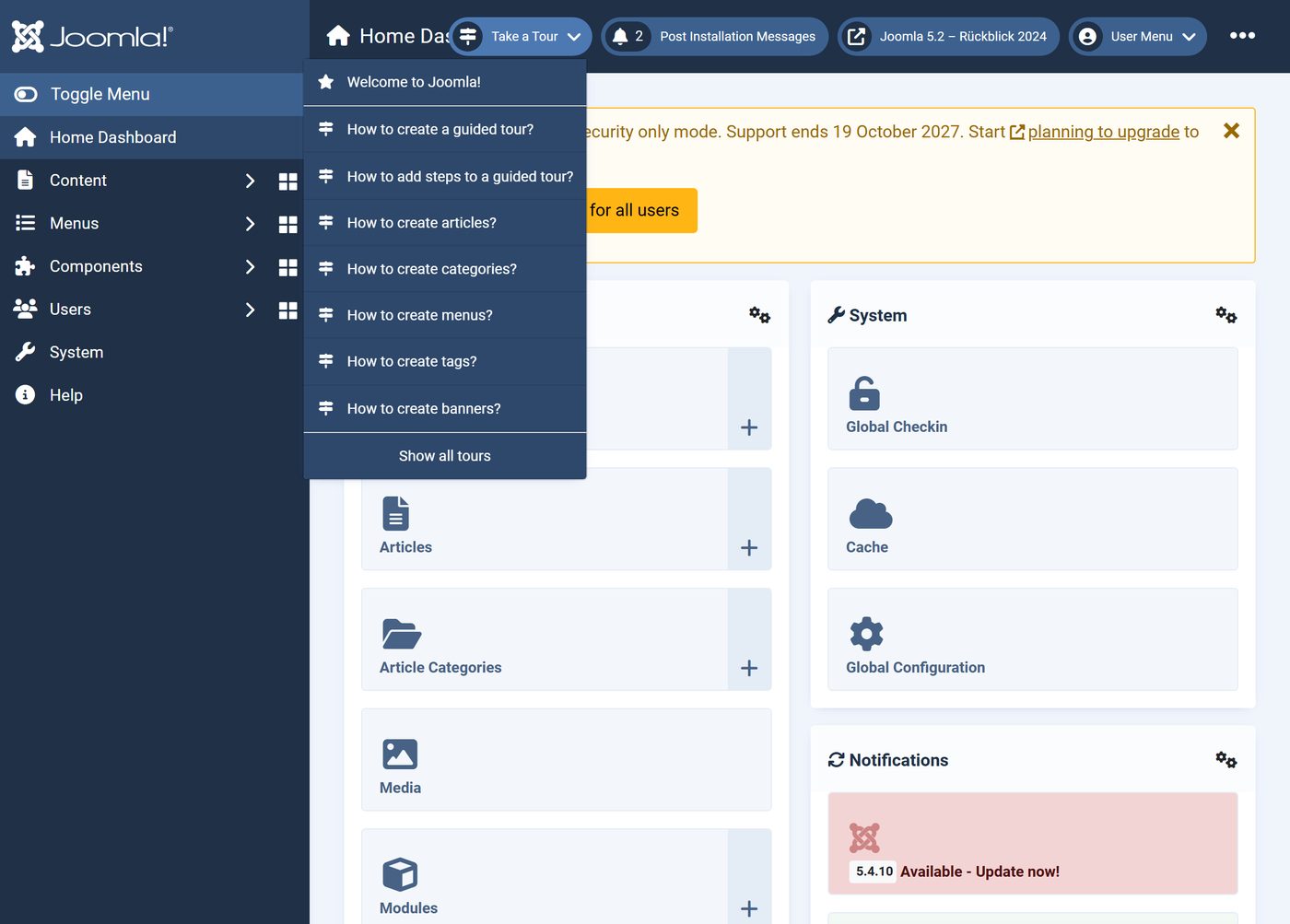
Task: Expand the Menus sidebar submenu chevron
Action: click(x=250, y=224)
